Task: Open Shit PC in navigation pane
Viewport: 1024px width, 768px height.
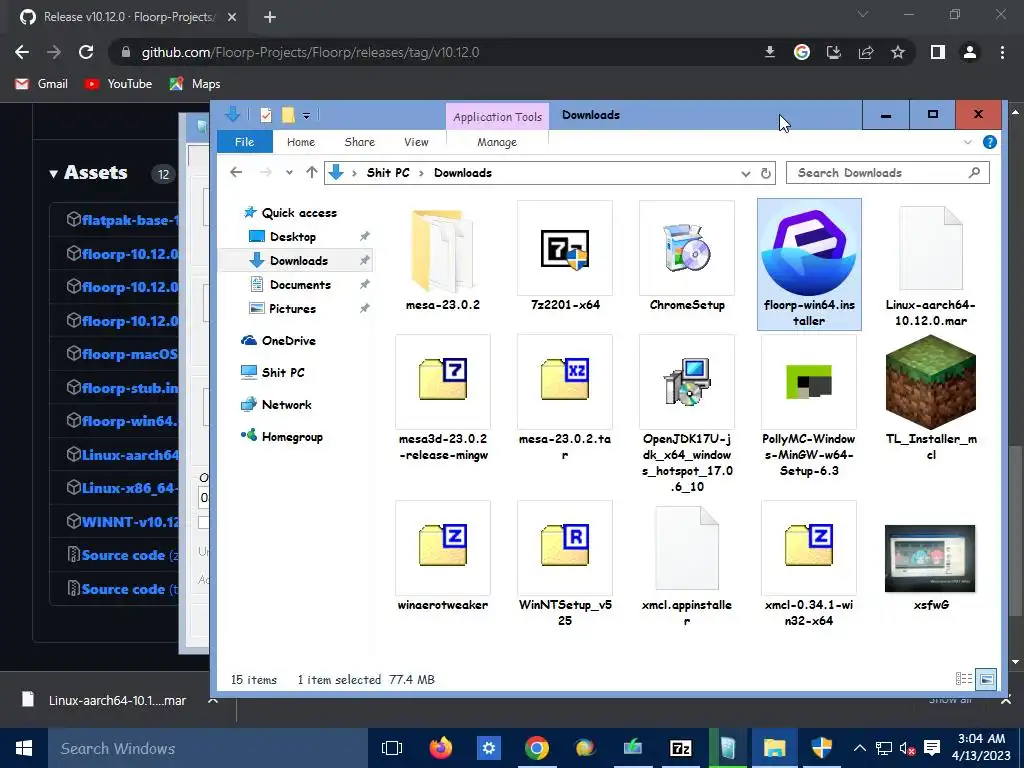Action: (272, 372)
